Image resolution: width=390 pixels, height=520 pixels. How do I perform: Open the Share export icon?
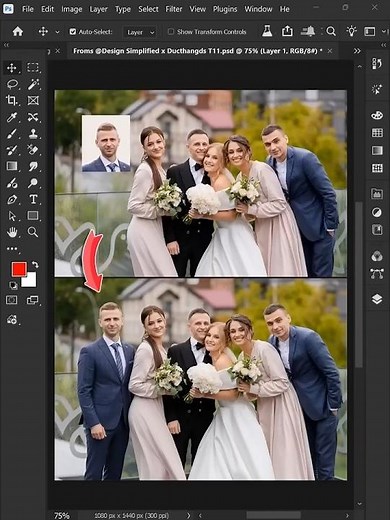[x=287, y=32]
